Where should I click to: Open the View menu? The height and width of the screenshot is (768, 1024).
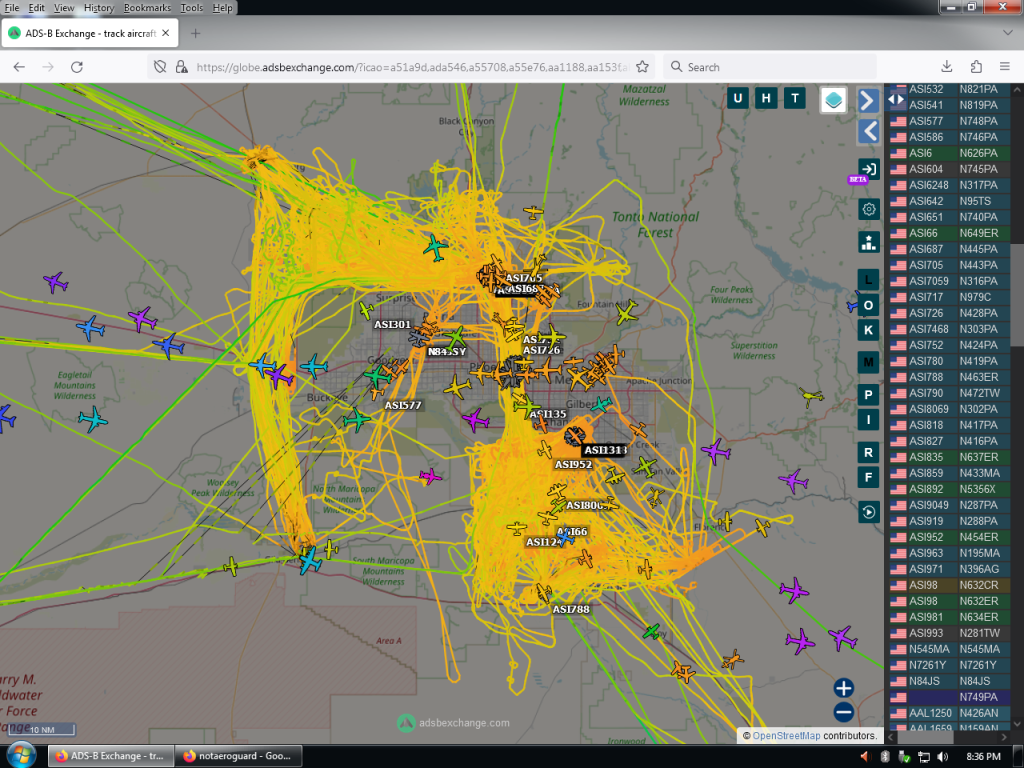(63, 8)
